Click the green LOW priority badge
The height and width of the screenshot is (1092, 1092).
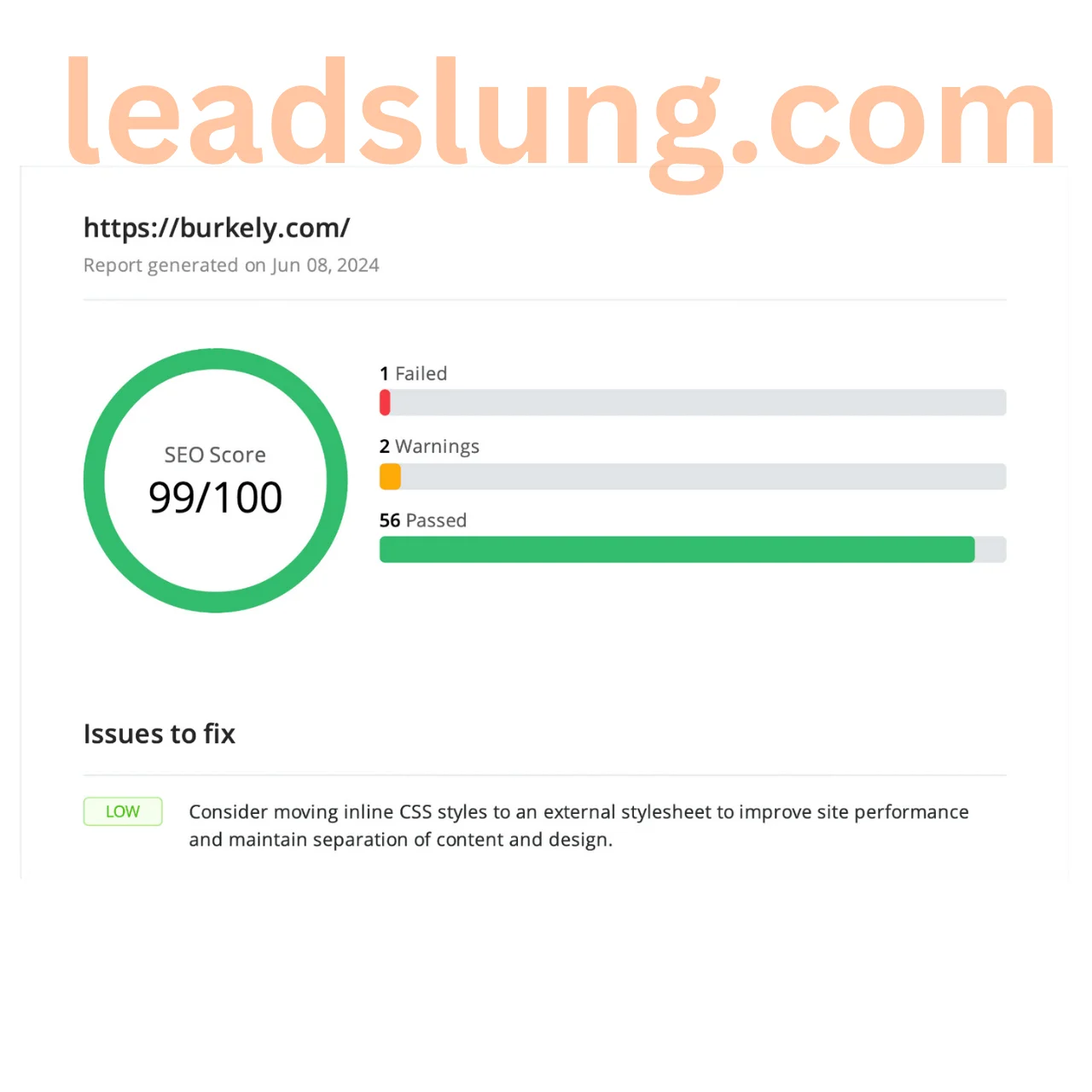123,811
